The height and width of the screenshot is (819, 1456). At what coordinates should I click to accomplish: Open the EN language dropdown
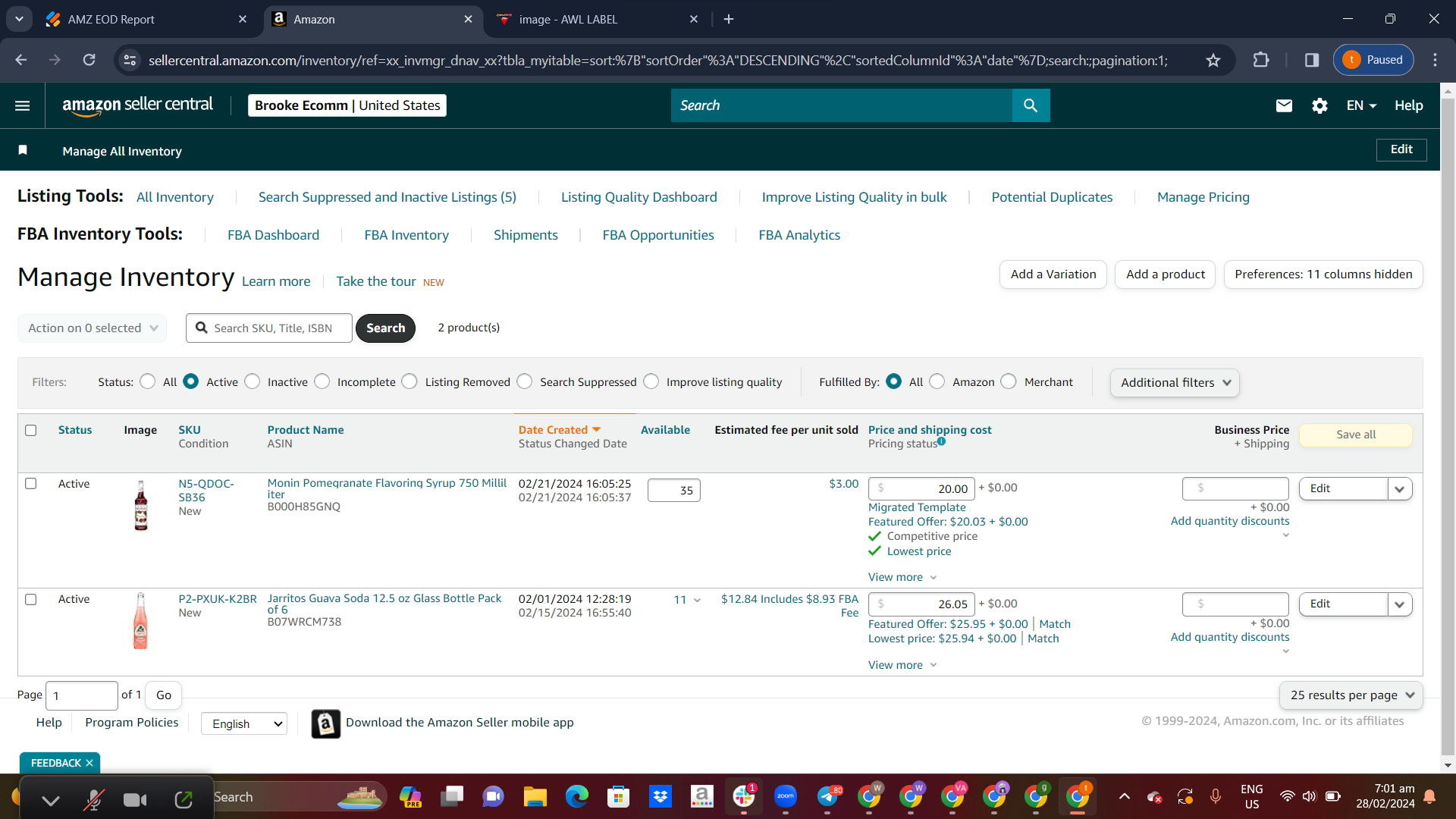(1362, 105)
